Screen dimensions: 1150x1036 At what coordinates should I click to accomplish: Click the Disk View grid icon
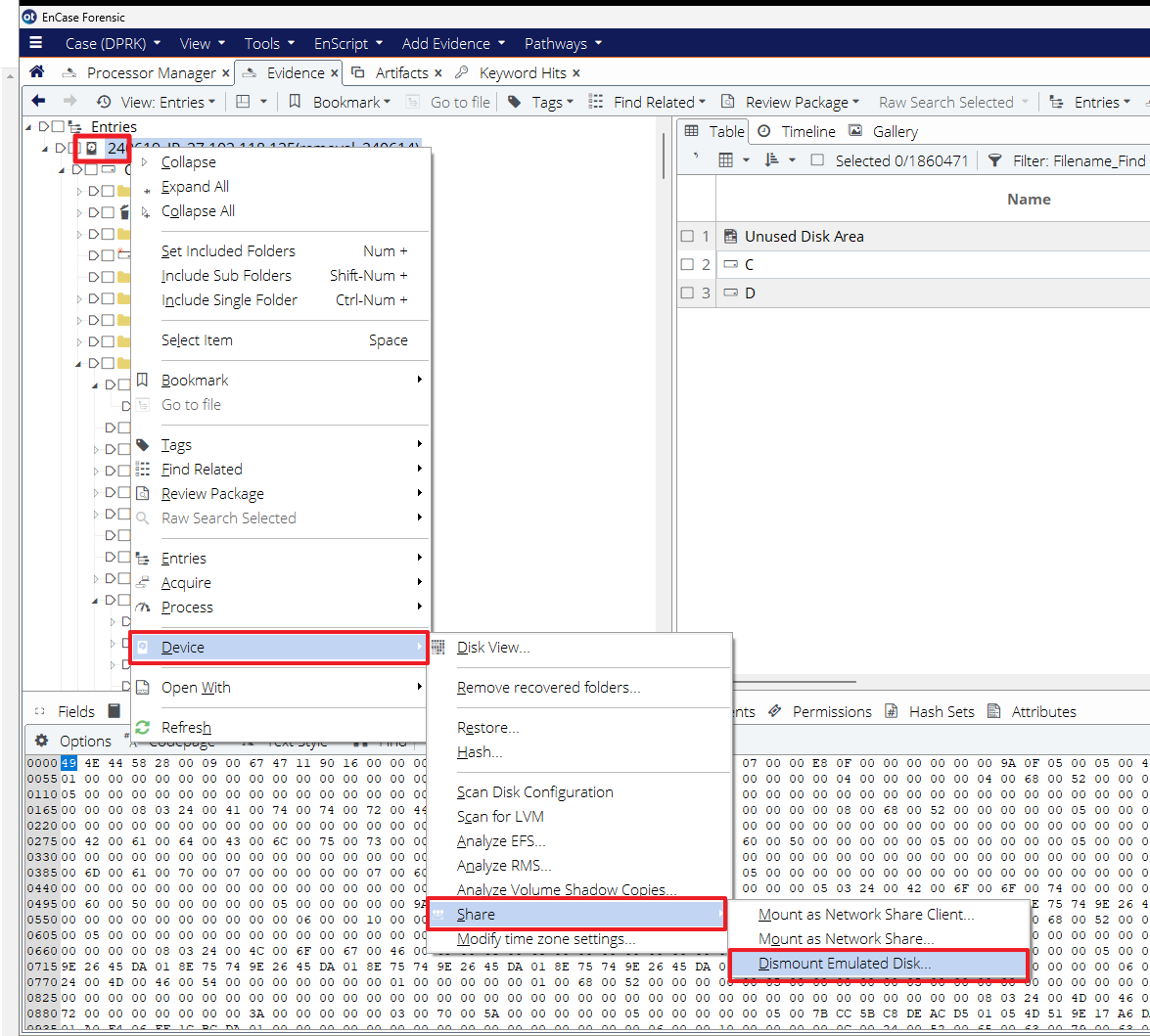(437, 647)
